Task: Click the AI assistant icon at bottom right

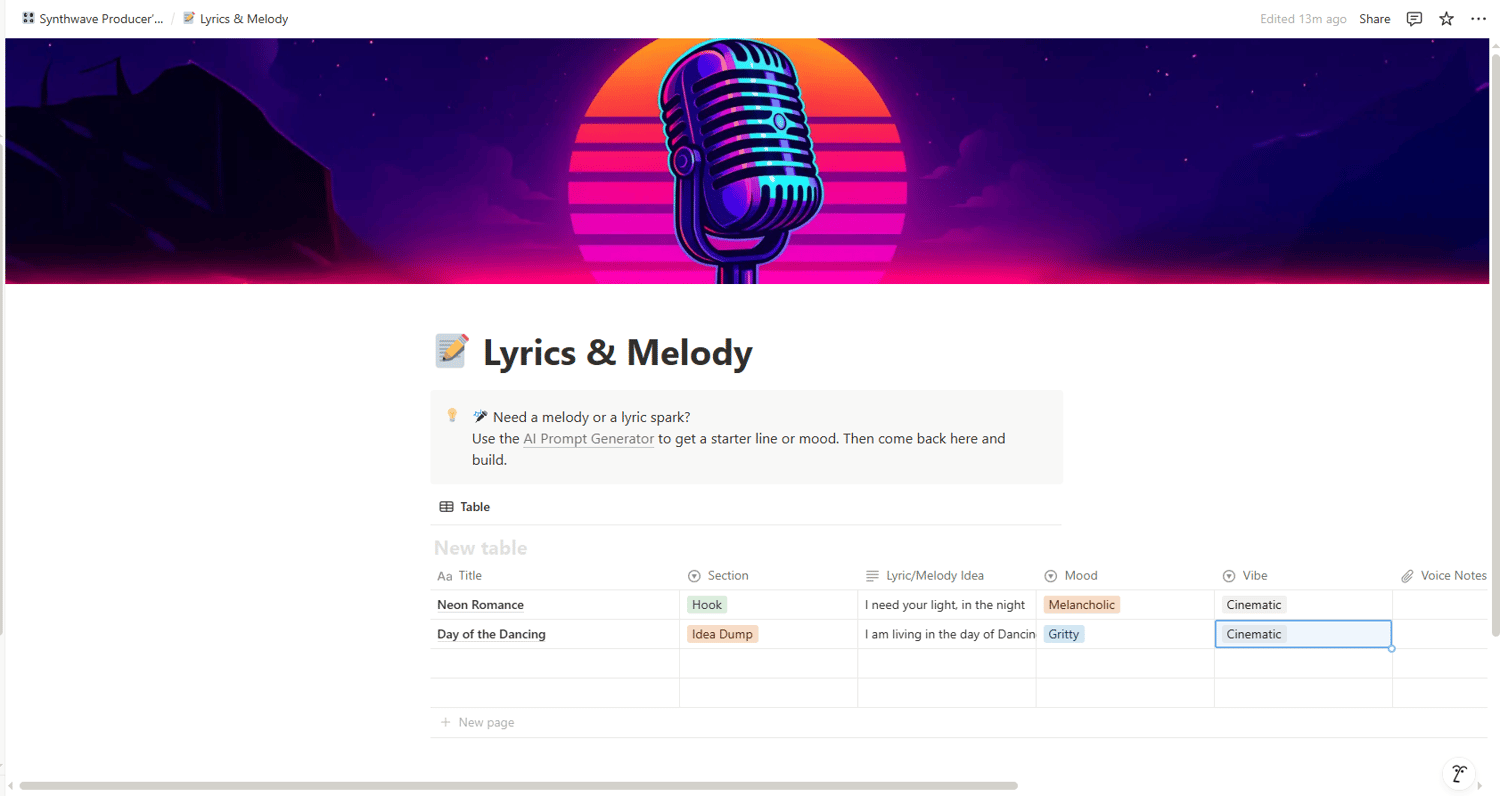Action: pyautogui.click(x=1459, y=773)
